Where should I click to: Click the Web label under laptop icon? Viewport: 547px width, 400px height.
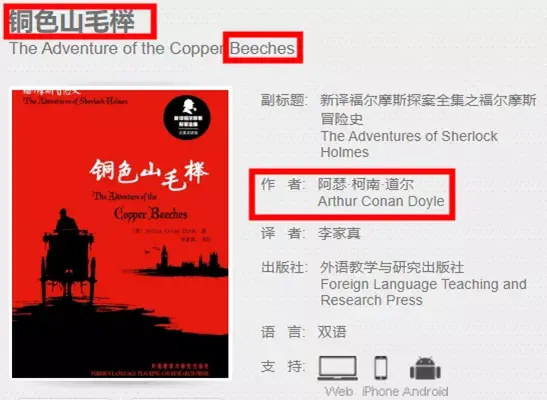(339, 391)
